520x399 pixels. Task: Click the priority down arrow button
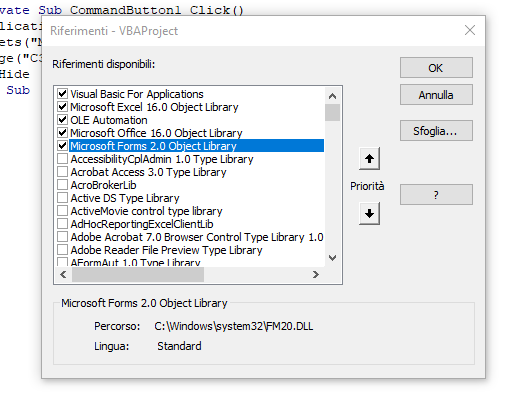tap(369, 213)
